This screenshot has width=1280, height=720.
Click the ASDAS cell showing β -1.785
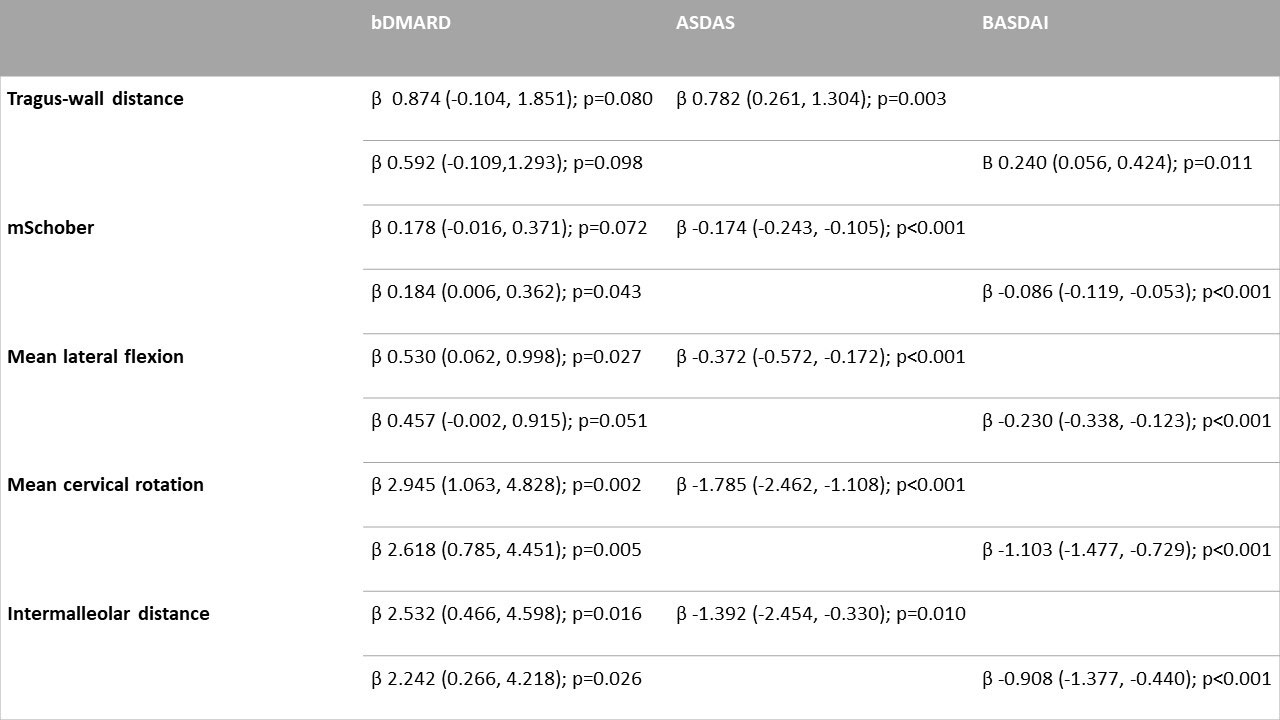[x=820, y=485]
